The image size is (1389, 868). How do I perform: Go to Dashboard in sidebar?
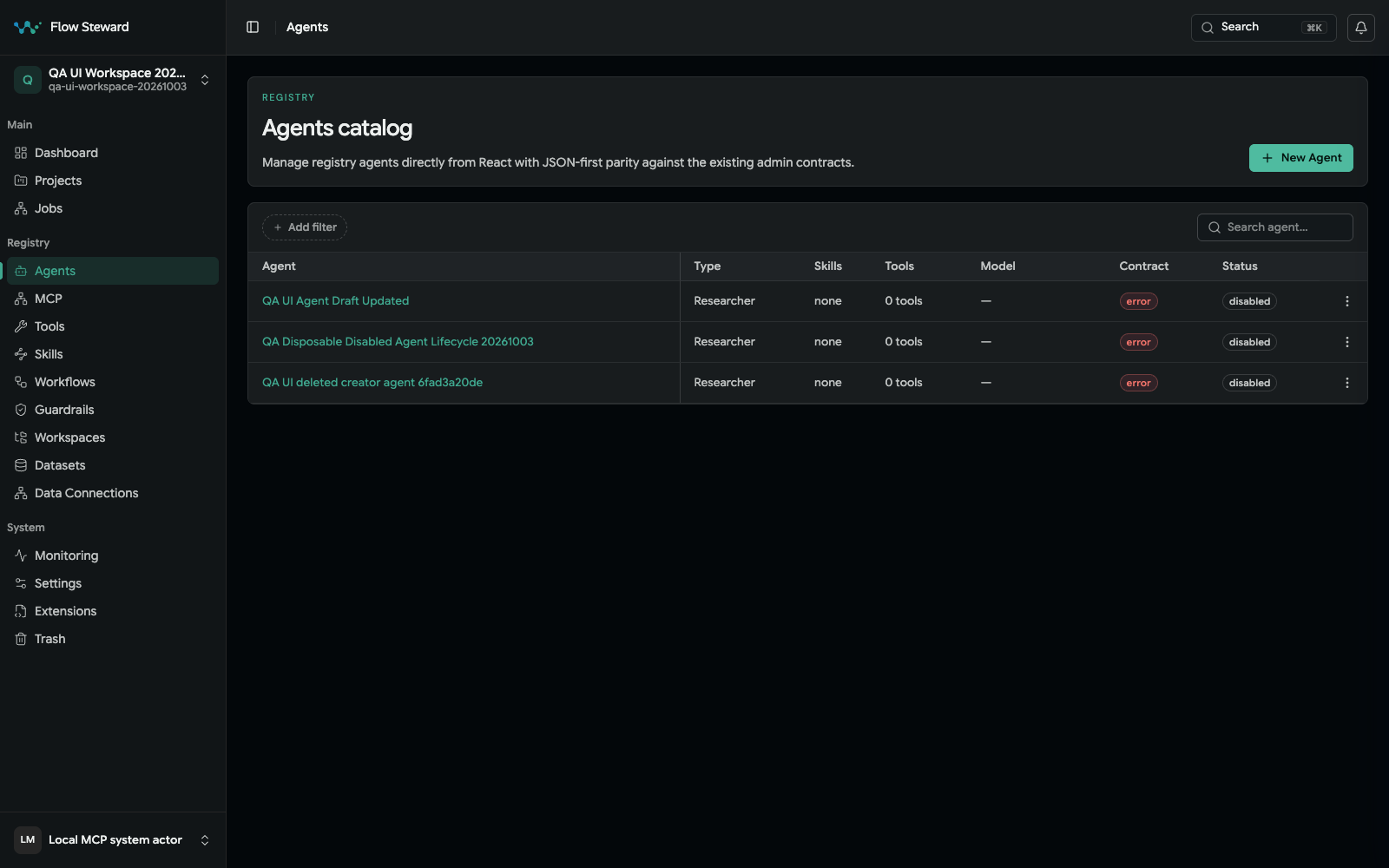(x=113, y=153)
